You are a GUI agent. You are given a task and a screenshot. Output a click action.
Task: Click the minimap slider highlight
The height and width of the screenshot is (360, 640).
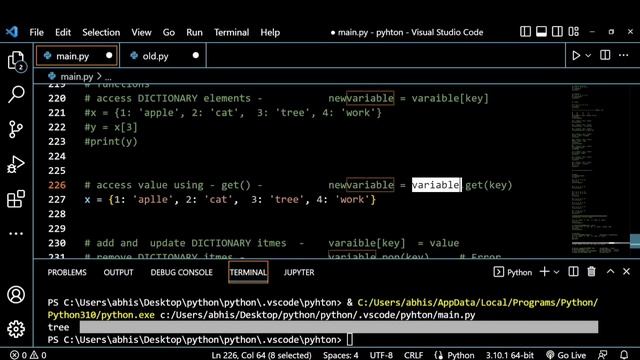coord(635,241)
